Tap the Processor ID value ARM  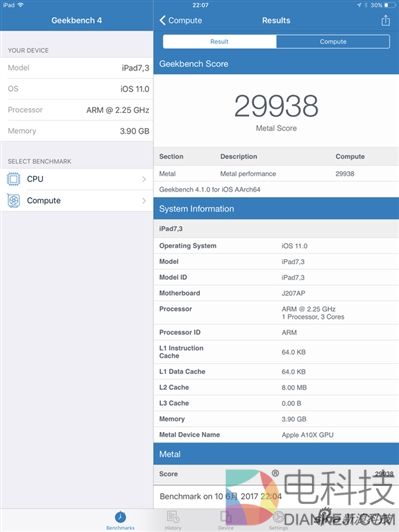[289, 332]
